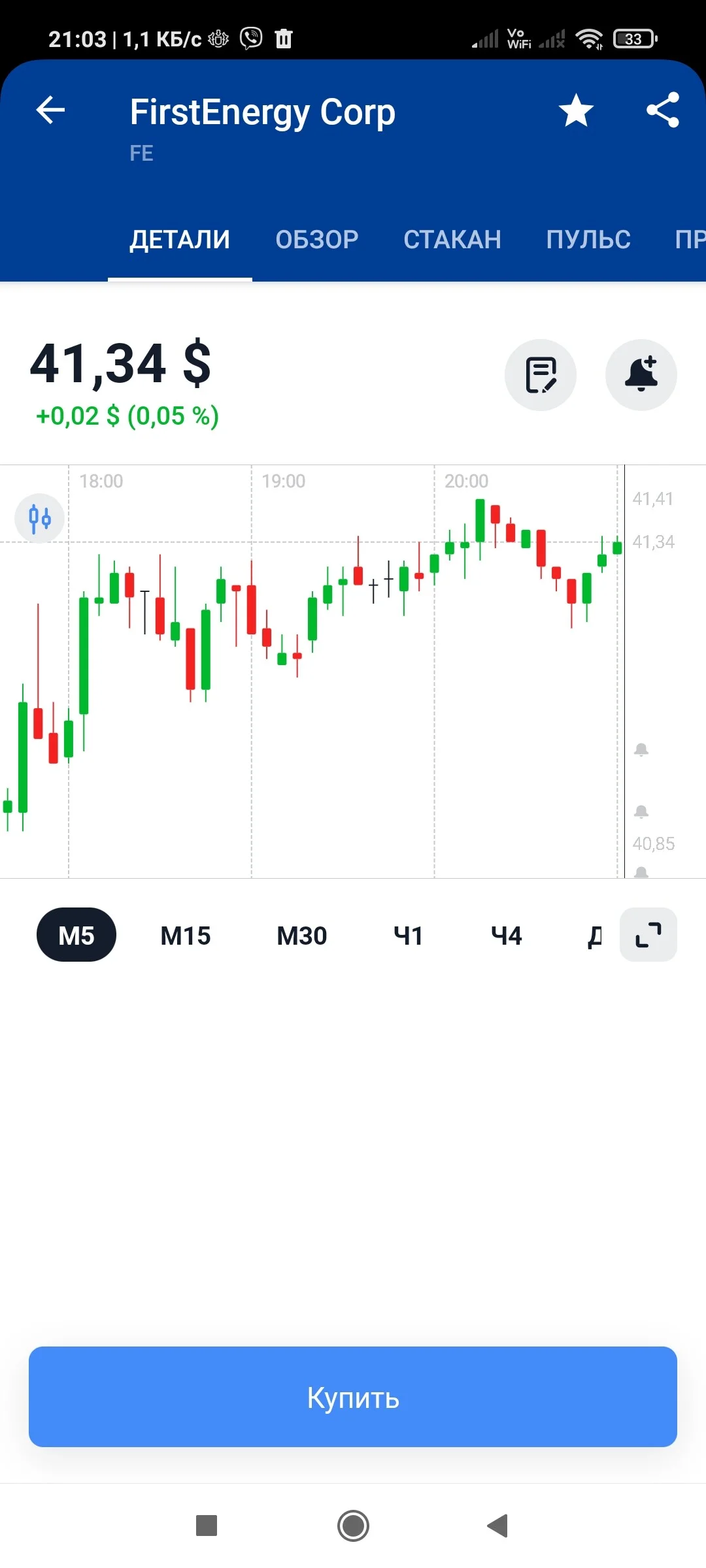Open the ПУЛЬС tab
Image resolution: width=706 pixels, height=1568 pixels.
(x=588, y=240)
